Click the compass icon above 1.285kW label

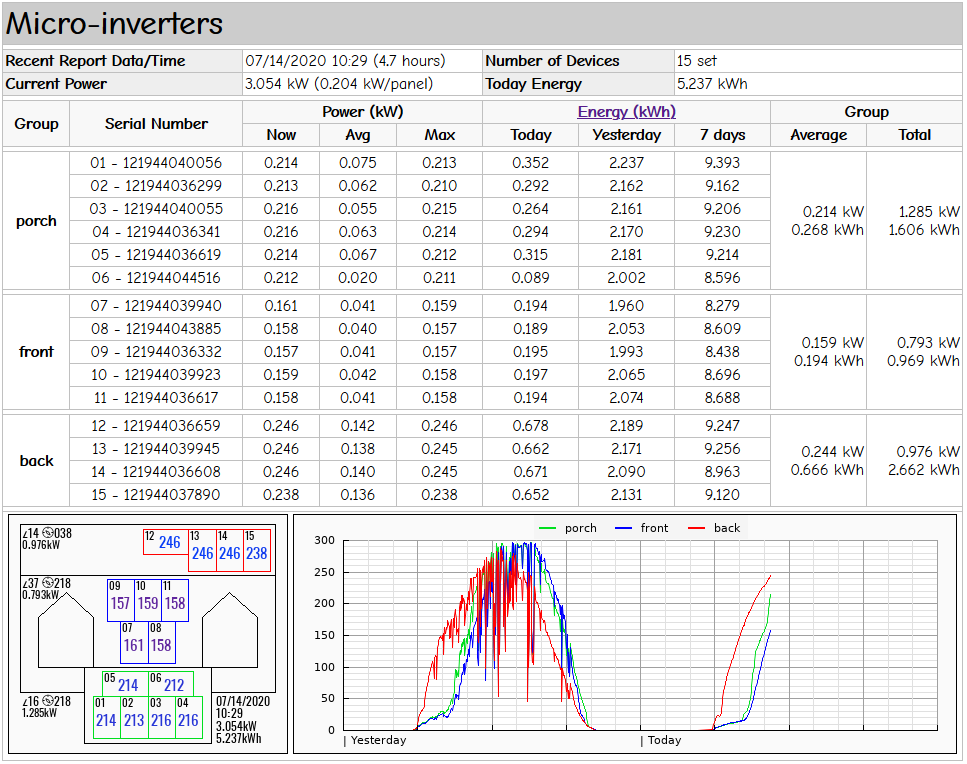[47, 701]
